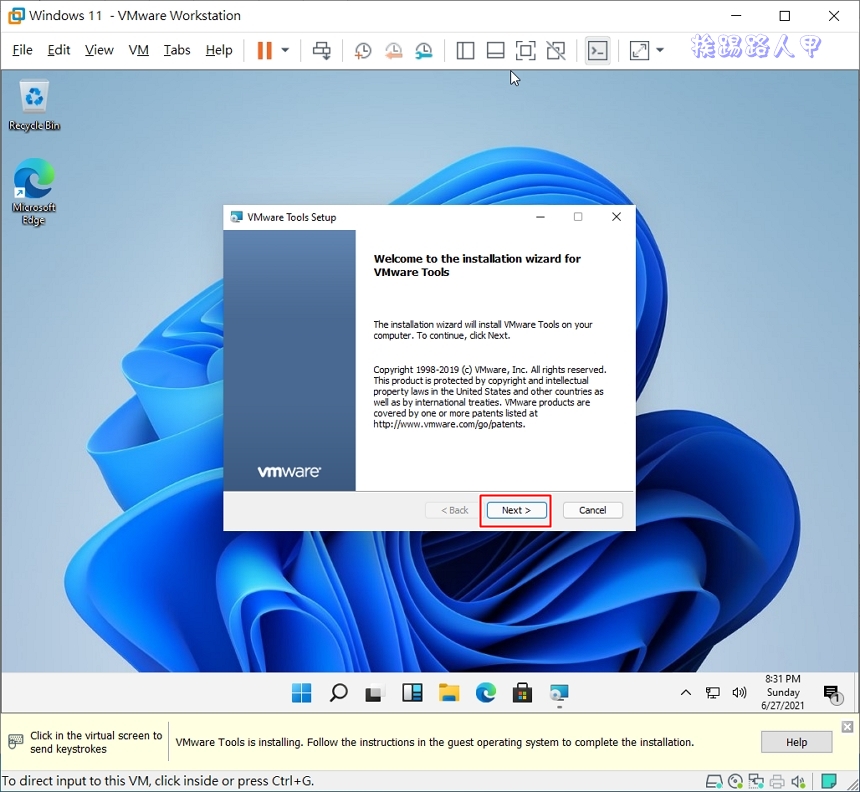Click the CD/DVD device status icon
Screen dimensions: 860x792
point(736,781)
